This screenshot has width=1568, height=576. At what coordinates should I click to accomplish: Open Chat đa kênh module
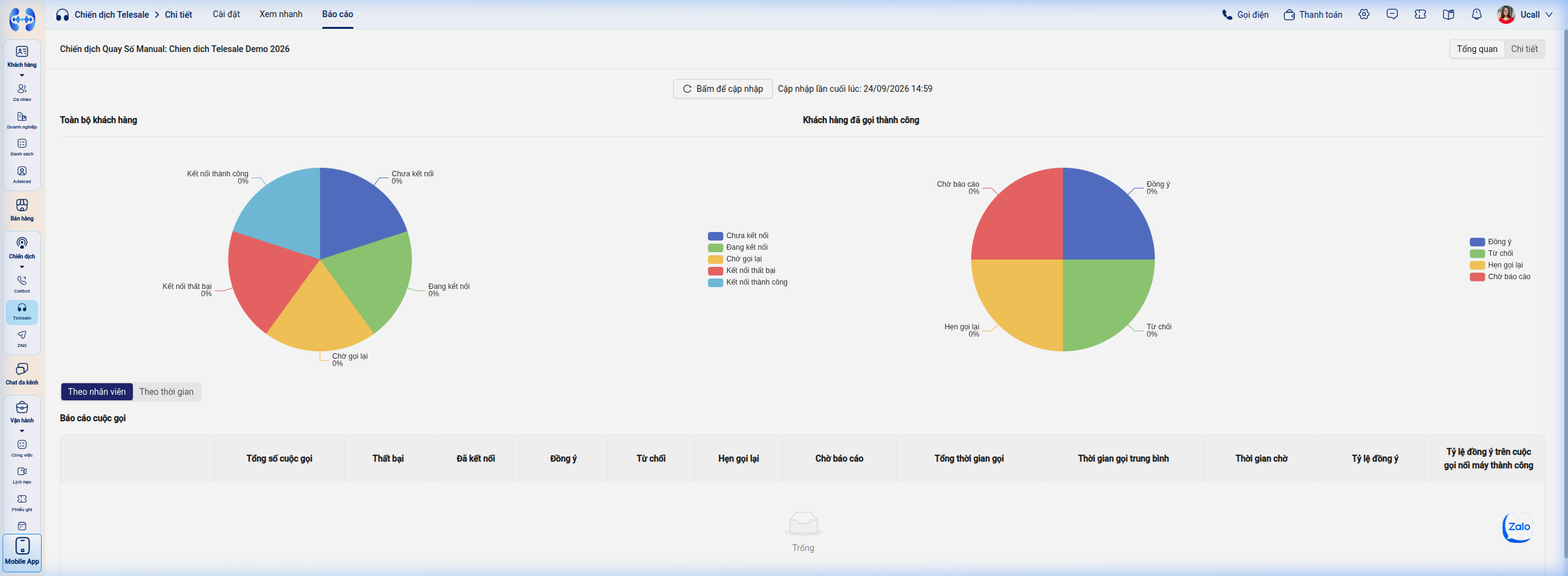22,374
